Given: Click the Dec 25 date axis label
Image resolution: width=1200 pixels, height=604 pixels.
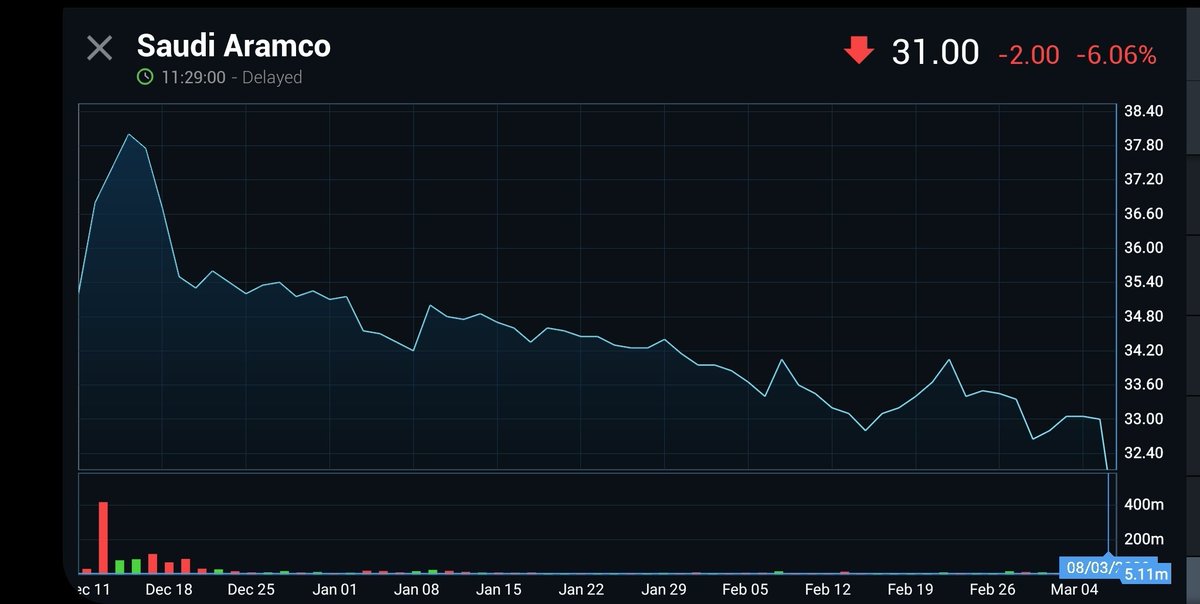Looking at the screenshot, I should (250, 590).
